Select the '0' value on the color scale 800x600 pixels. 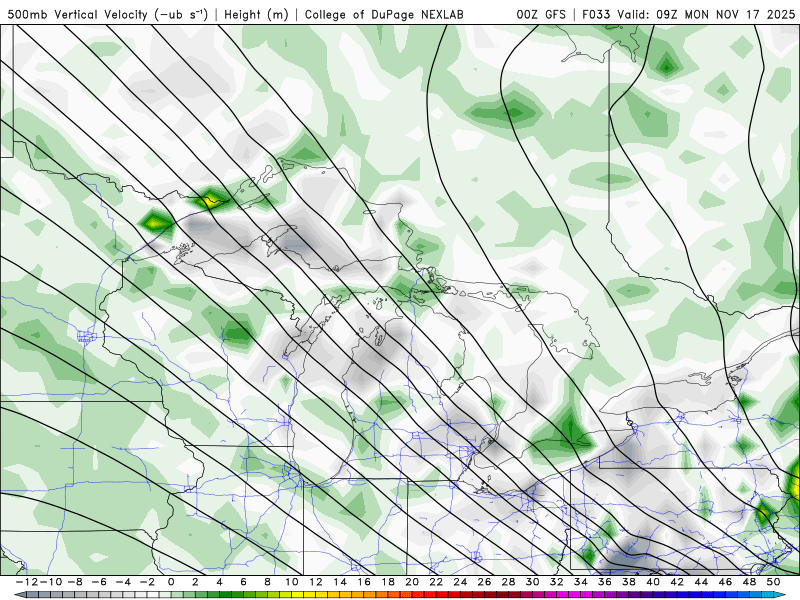point(171,582)
